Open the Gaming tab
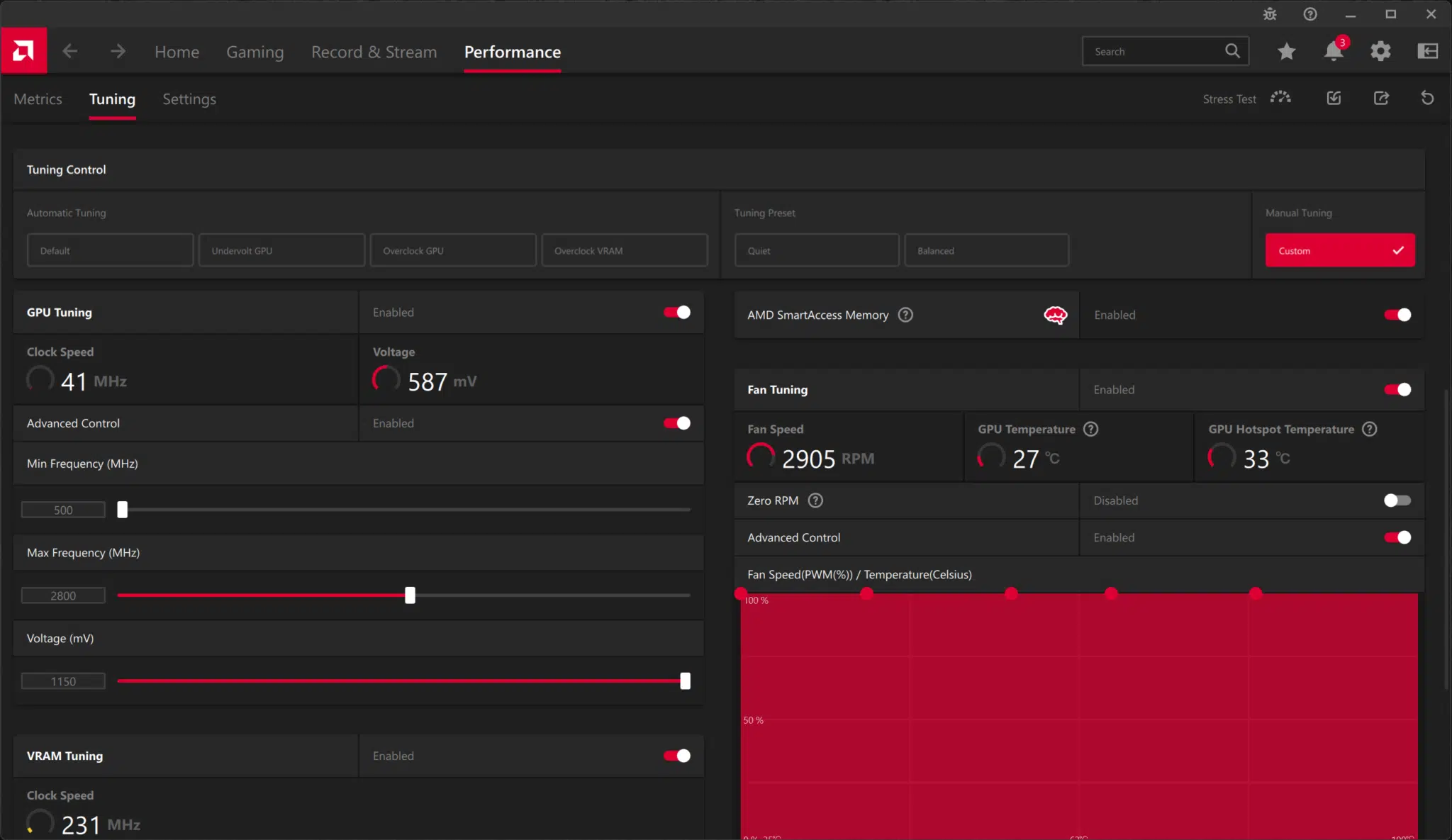Image resolution: width=1452 pixels, height=840 pixels. pos(255,52)
